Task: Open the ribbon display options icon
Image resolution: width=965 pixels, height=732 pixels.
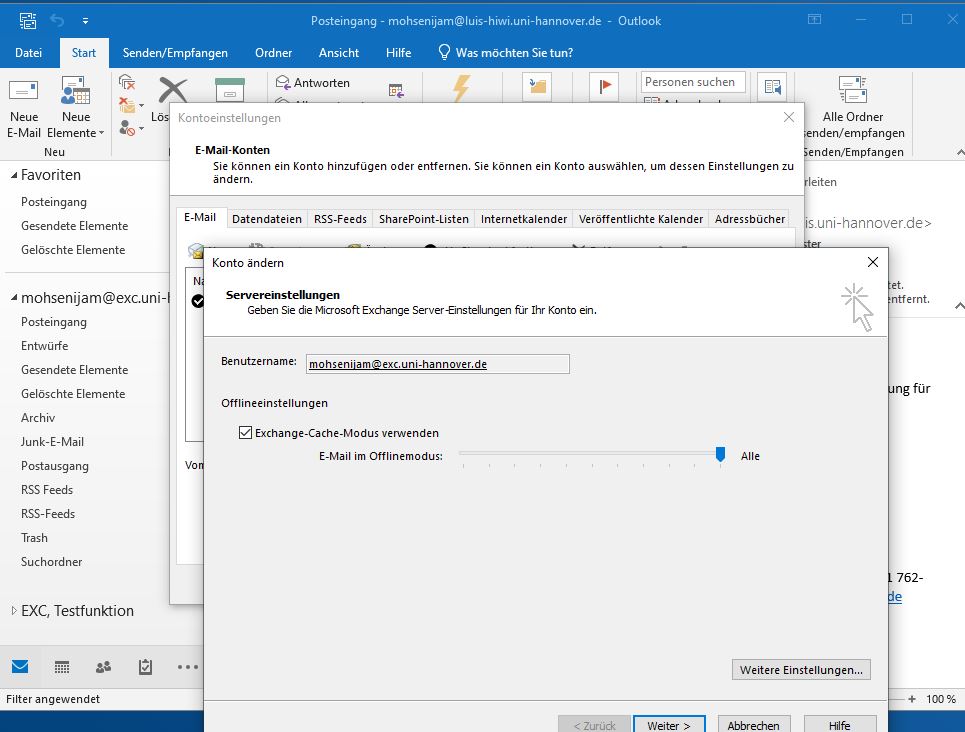Action: (x=814, y=20)
